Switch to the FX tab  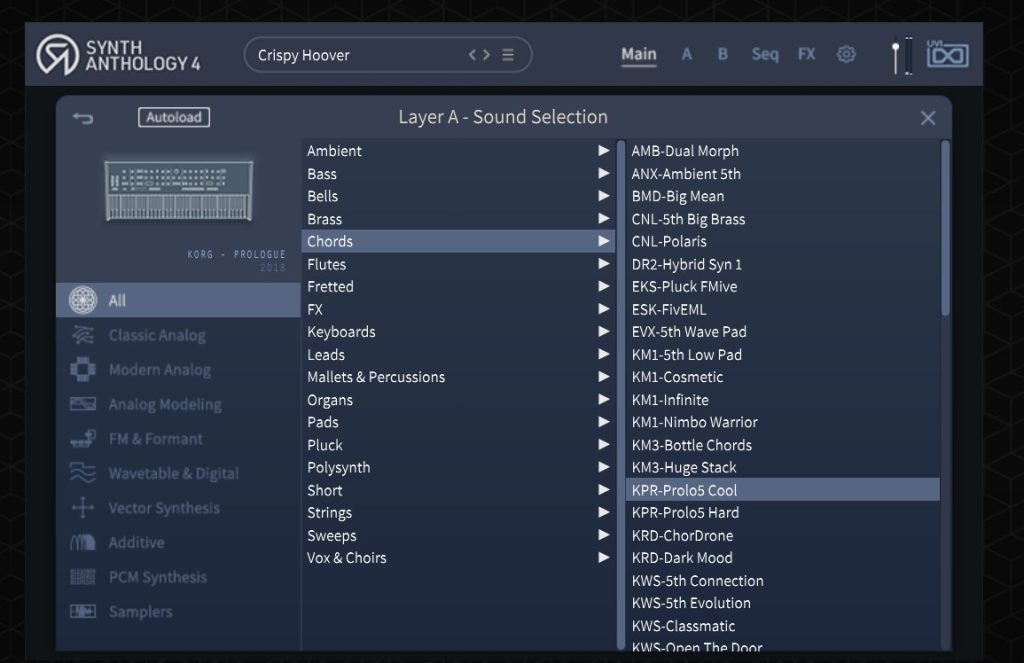pyautogui.click(x=806, y=55)
